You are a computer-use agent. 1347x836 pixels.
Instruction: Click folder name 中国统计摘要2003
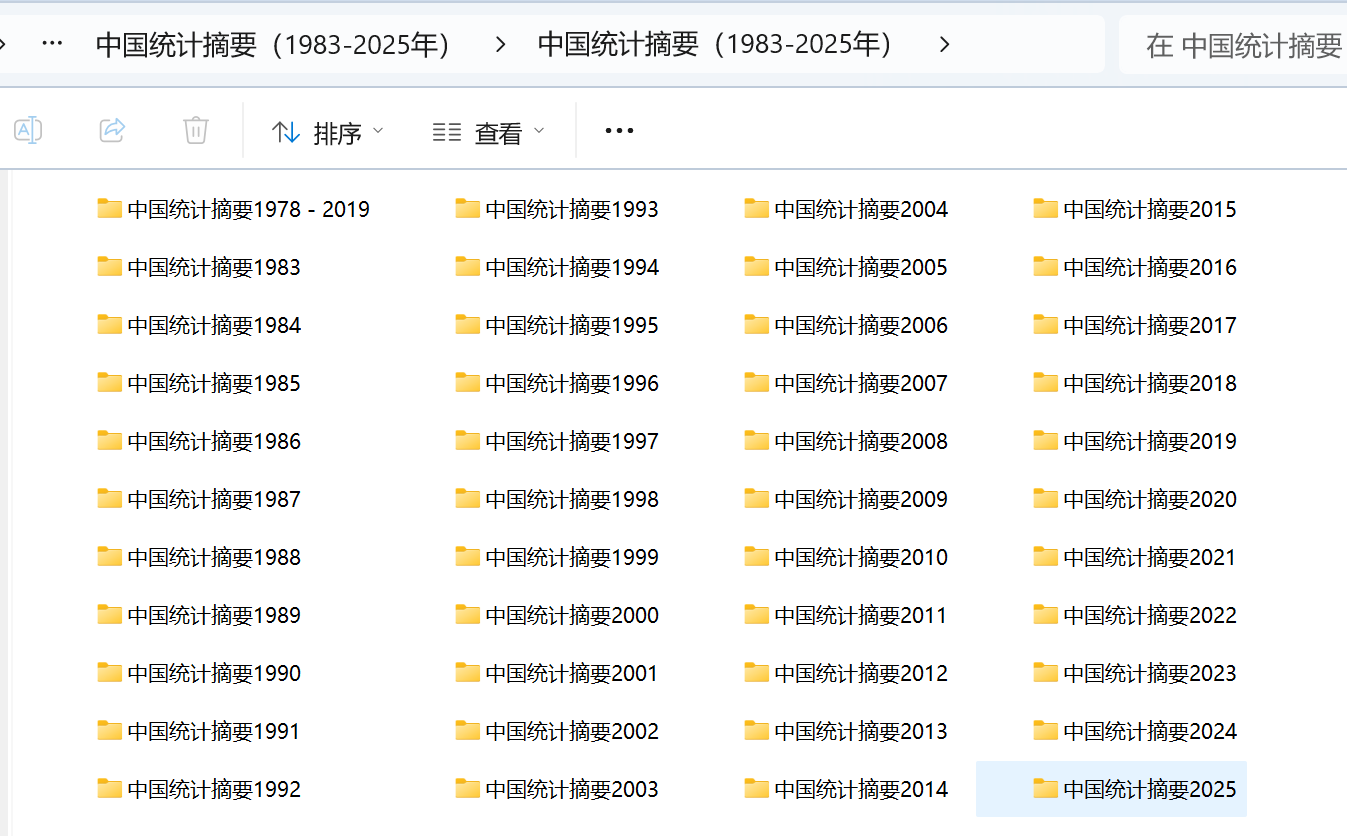[572, 789]
